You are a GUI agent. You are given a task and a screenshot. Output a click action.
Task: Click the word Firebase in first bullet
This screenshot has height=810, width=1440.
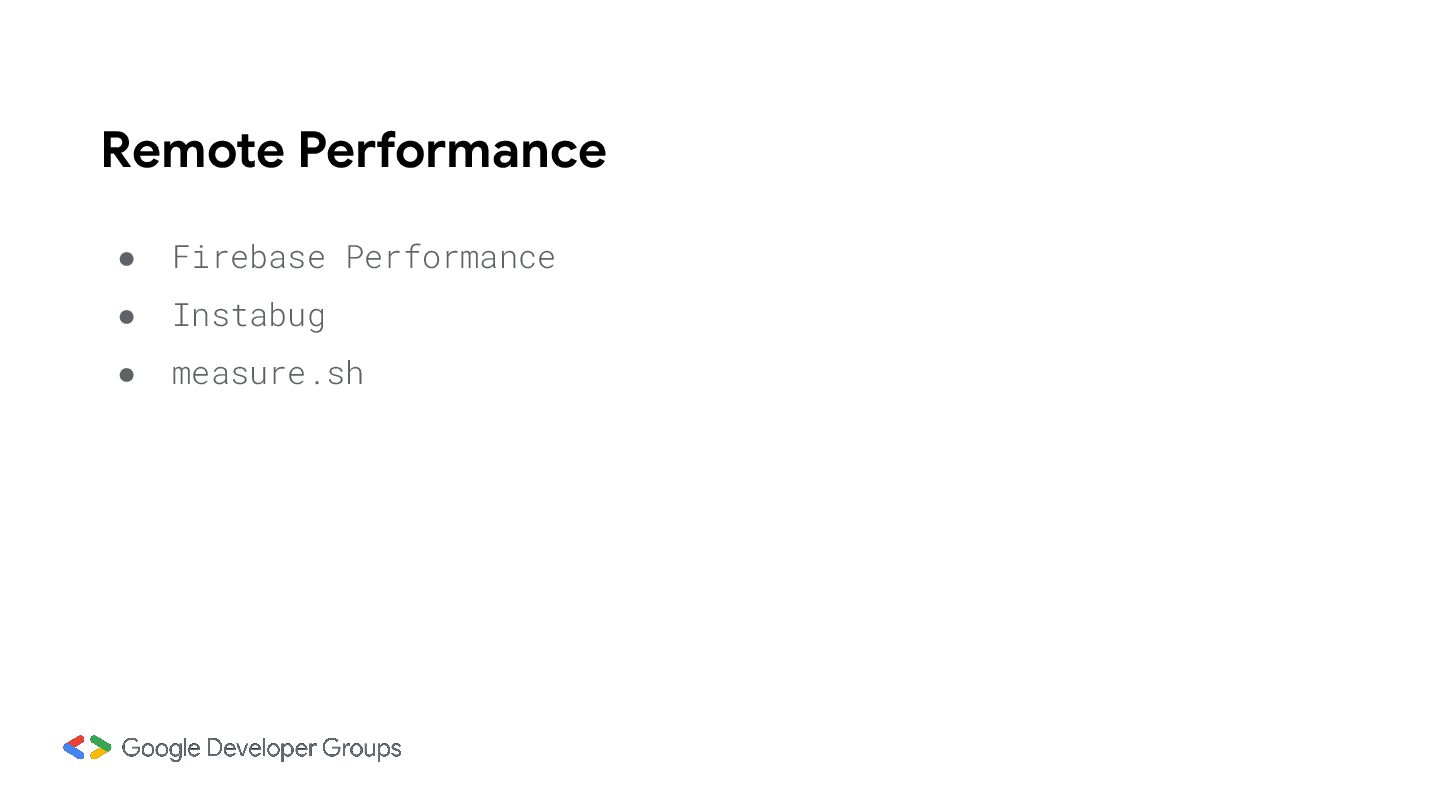pyautogui.click(x=249, y=257)
